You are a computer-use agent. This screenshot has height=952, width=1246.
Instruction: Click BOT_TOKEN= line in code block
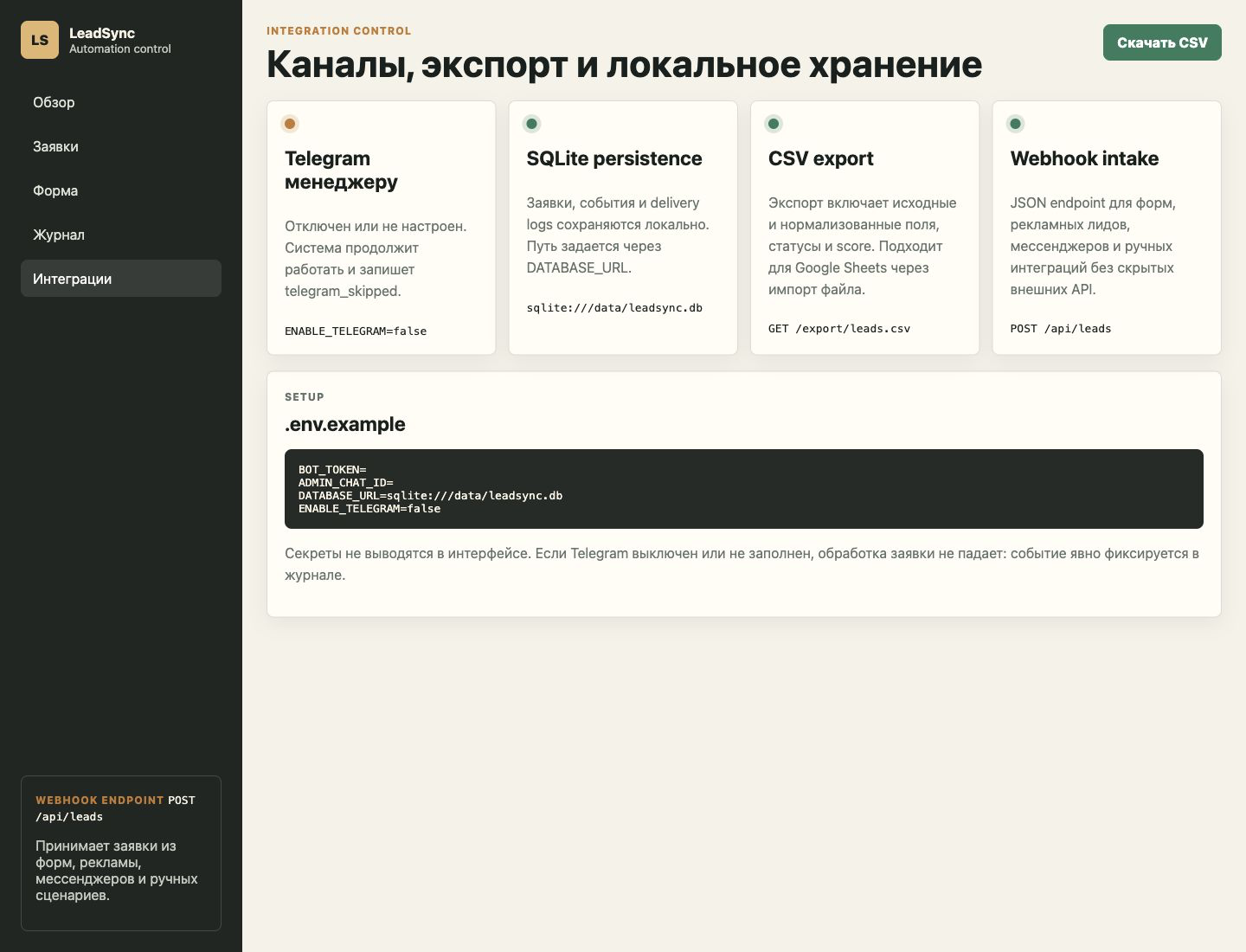pyautogui.click(x=332, y=470)
